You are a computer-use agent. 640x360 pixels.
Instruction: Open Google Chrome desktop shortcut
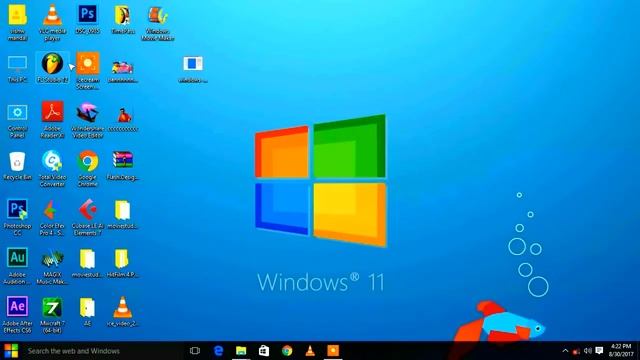(x=88, y=168)
